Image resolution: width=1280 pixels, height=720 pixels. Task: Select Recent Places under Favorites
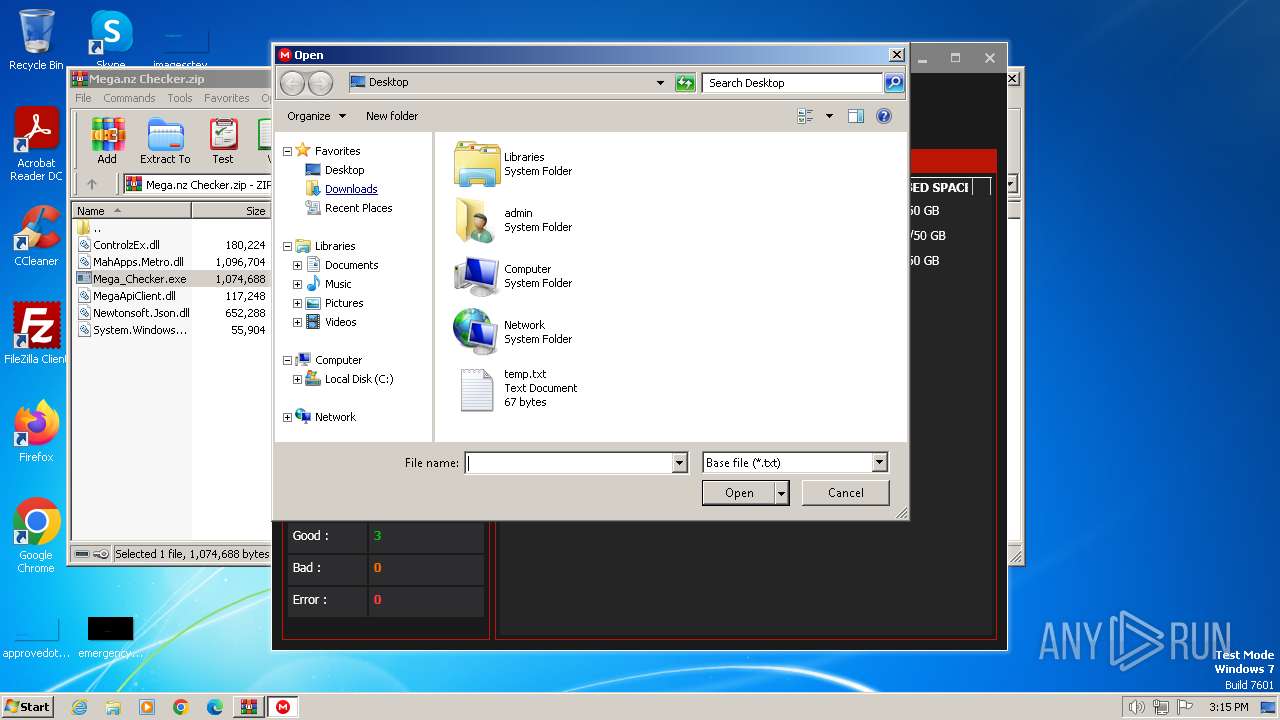pos(358,208)
